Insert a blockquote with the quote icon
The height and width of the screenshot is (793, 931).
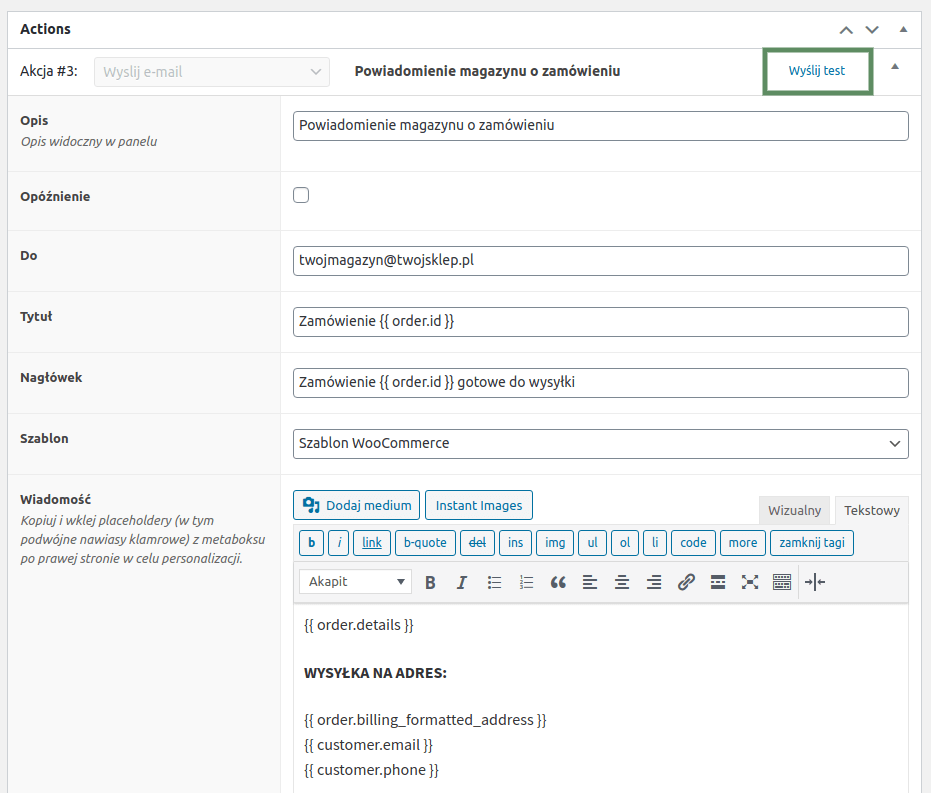click(558, 582)
